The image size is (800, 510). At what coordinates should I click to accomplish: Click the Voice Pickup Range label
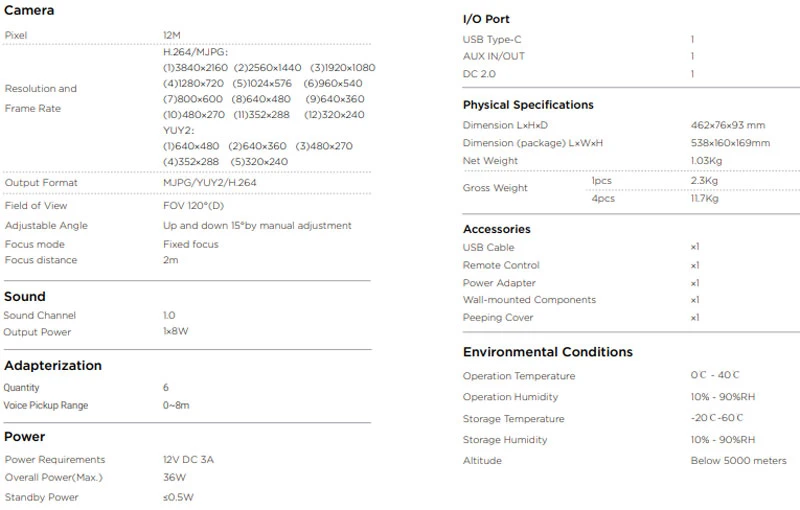click(x=46, y=405)
